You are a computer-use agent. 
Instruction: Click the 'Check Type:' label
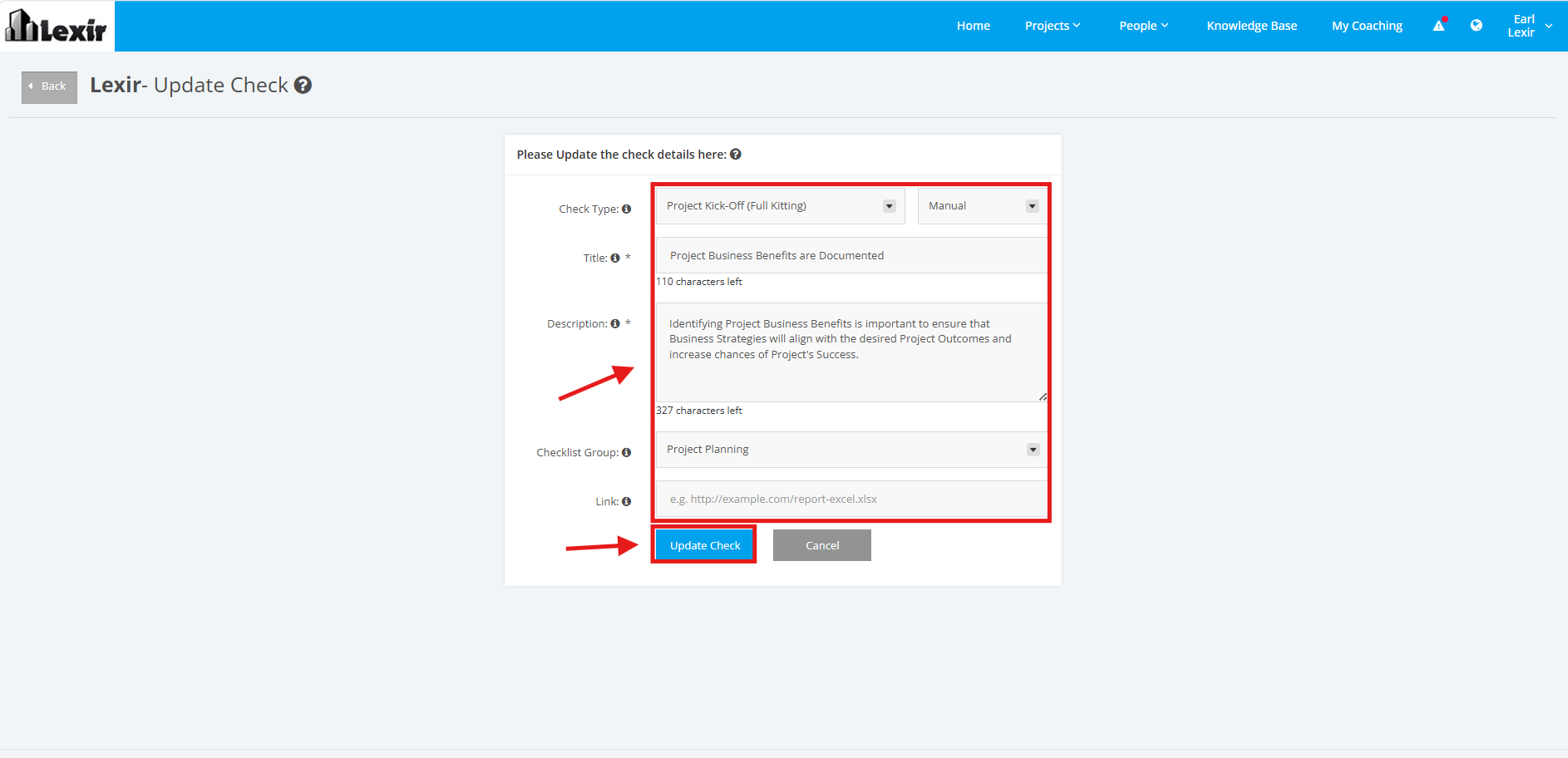pos(589,209)
